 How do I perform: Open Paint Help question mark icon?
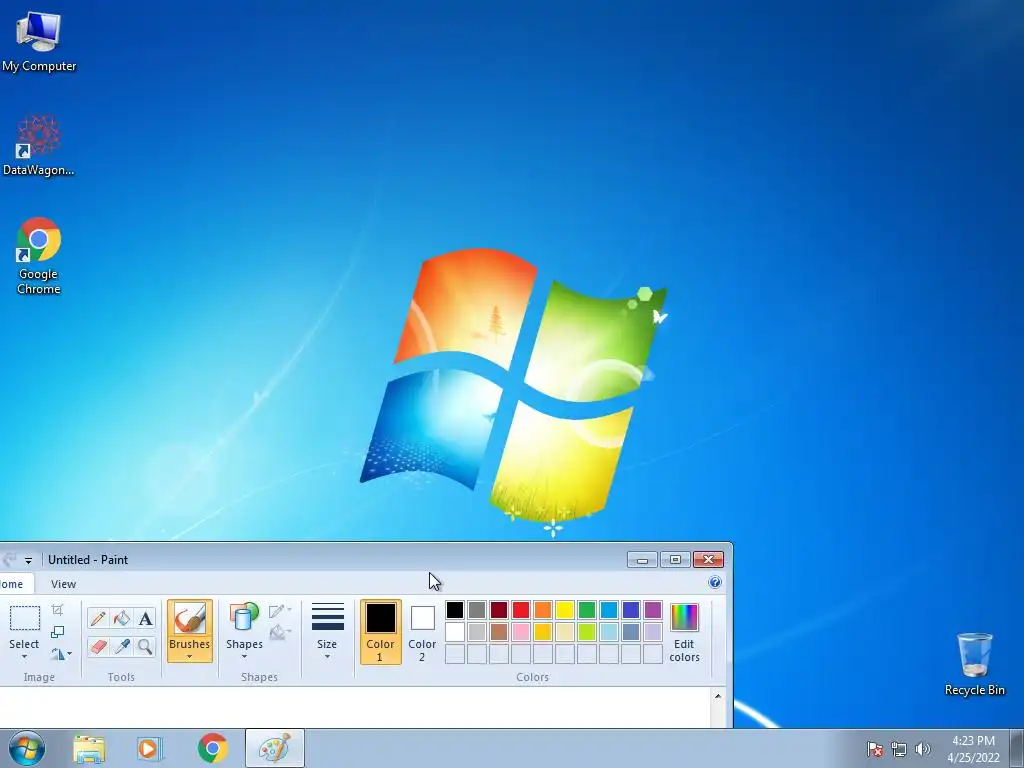(715, 582)
